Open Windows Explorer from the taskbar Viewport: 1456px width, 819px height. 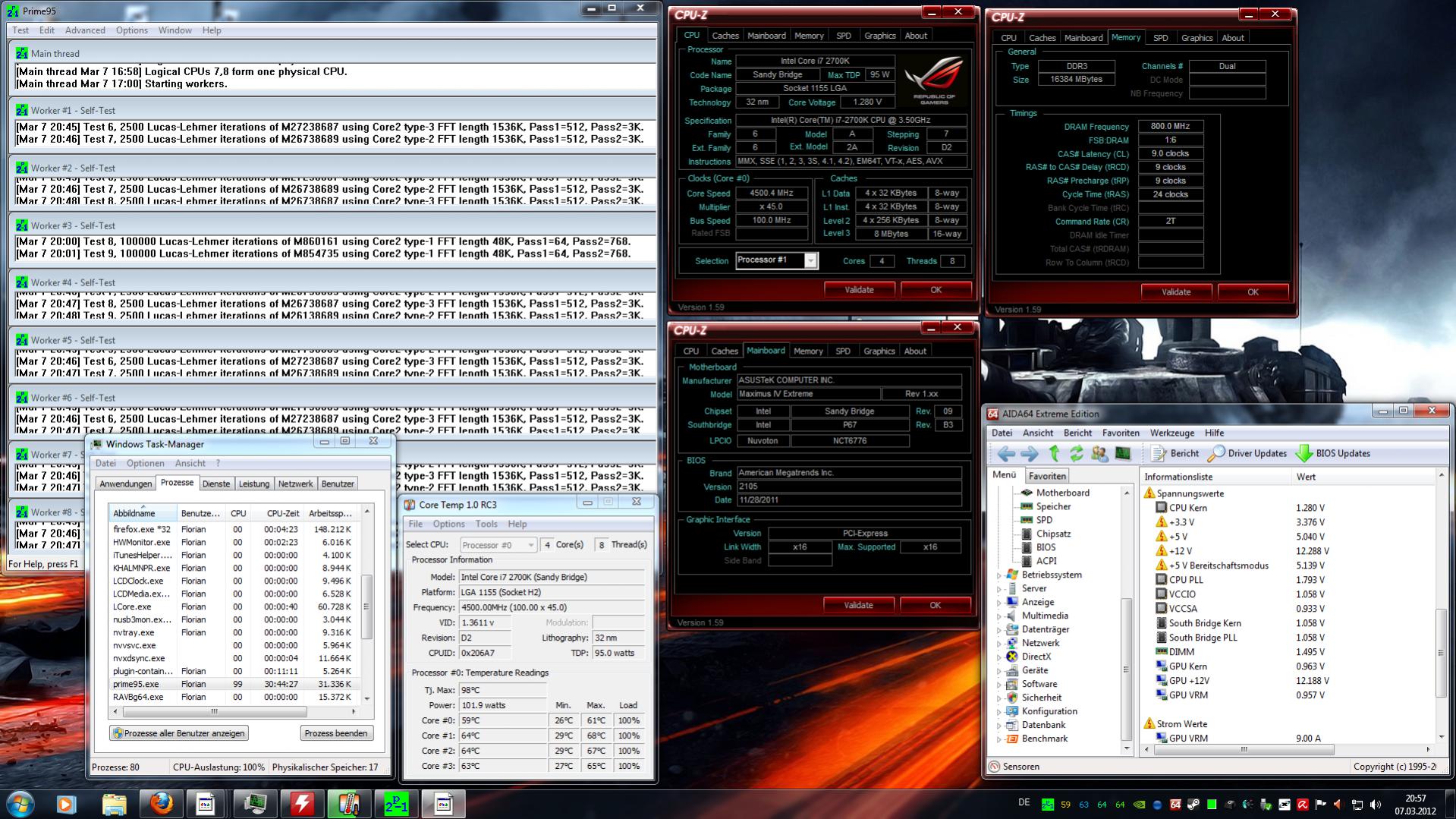pyautogui.click(x=114, y=804)
